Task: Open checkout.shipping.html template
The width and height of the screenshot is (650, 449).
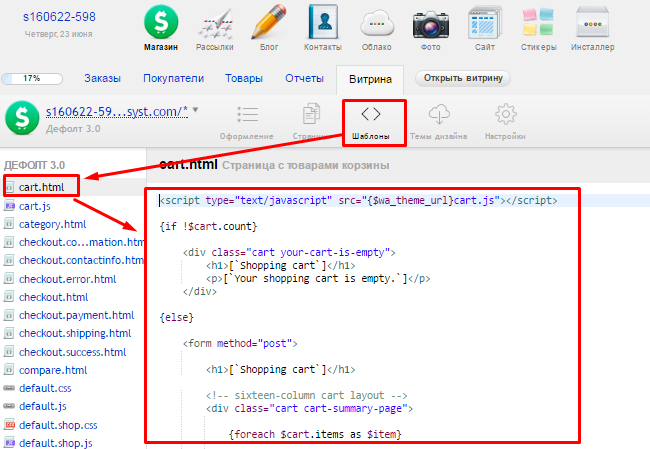Action: click(75, 333)
